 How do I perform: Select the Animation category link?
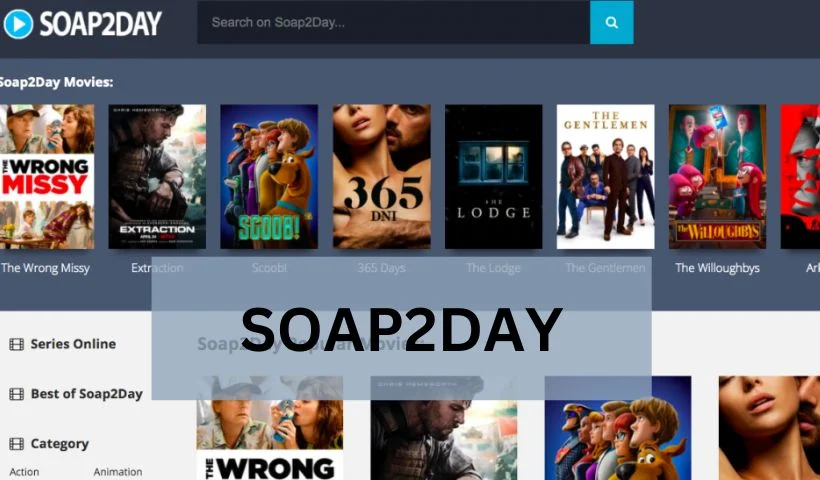(118, 472)
